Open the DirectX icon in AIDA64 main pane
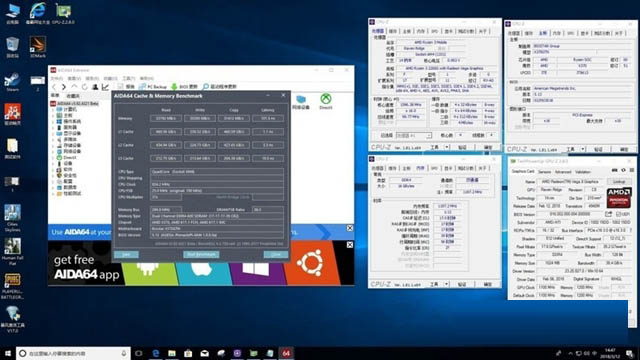640x360 pixels. click(326, 102)
